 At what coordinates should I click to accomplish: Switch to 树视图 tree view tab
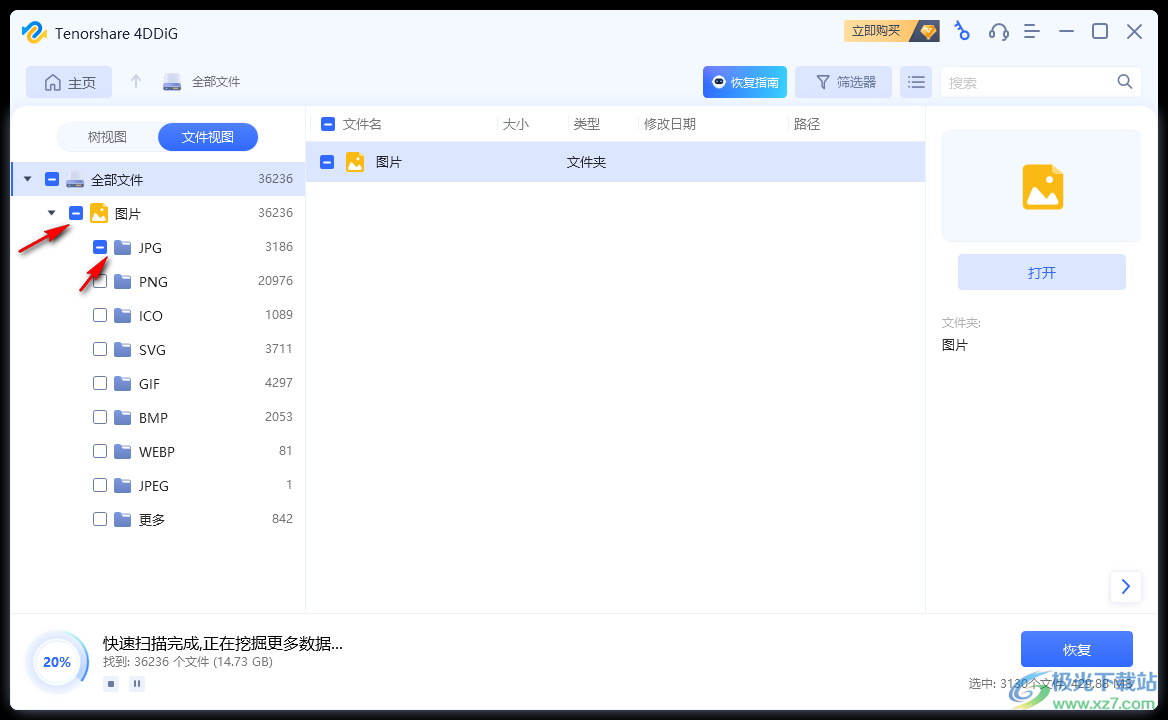coord(107,137)
